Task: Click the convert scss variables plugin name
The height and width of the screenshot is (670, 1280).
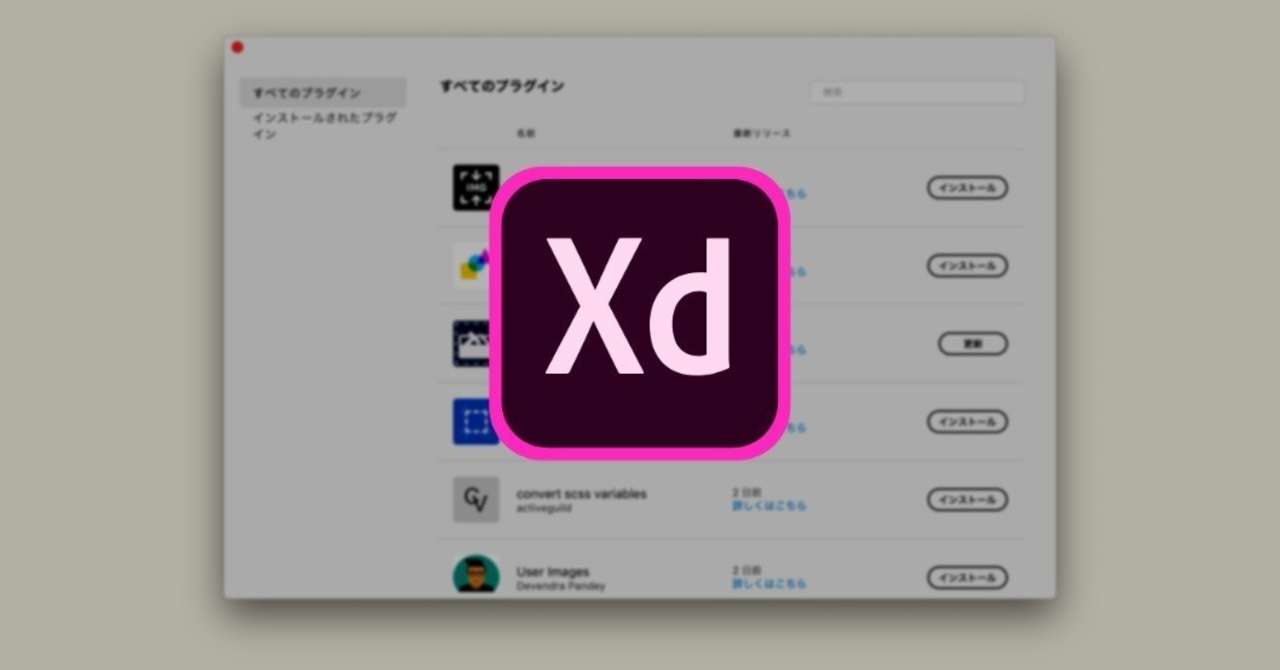Action: (581, 494)
